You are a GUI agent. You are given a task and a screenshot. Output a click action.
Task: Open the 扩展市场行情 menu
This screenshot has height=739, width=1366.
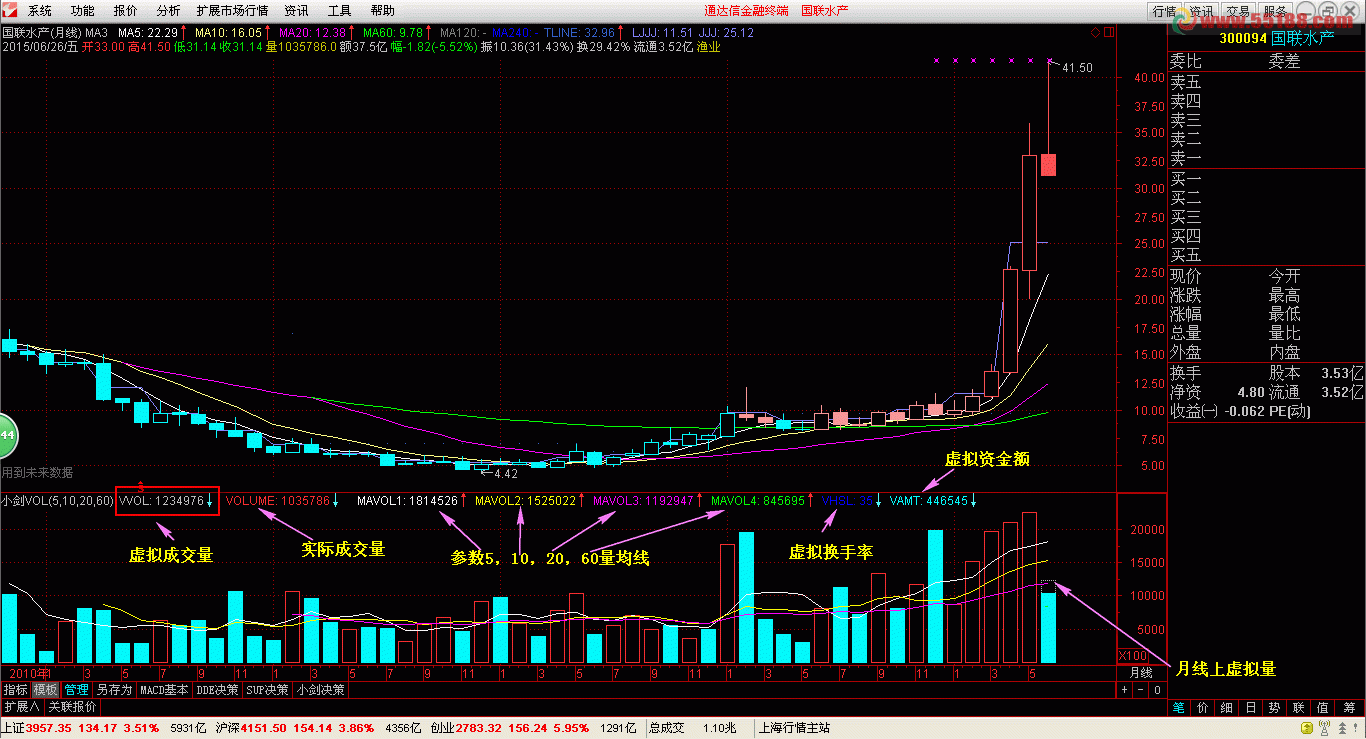(233, 11)
